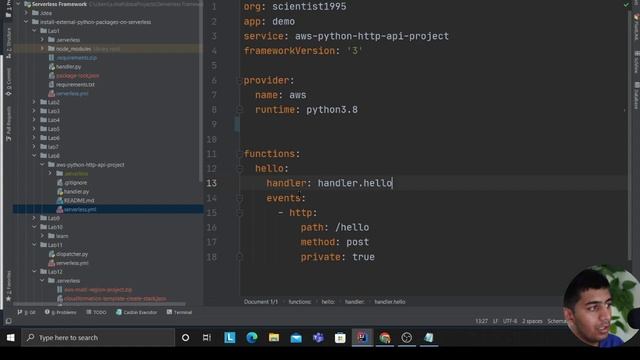Viewport: 640px width, 360px height.
Task: Collapse the Lab8 folder
Action: coord(34,156)
